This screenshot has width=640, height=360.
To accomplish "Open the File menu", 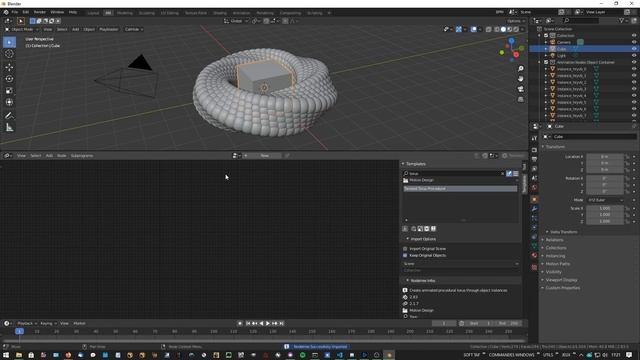I will [15, 12].
